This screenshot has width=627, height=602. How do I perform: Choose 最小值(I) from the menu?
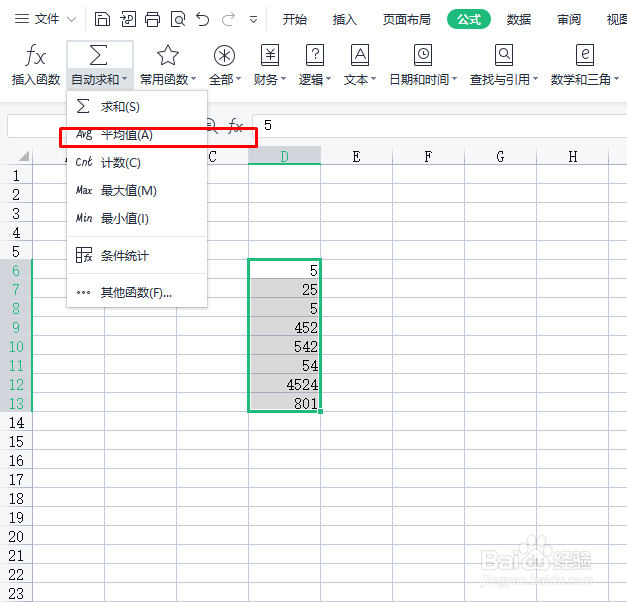point(137,219)
